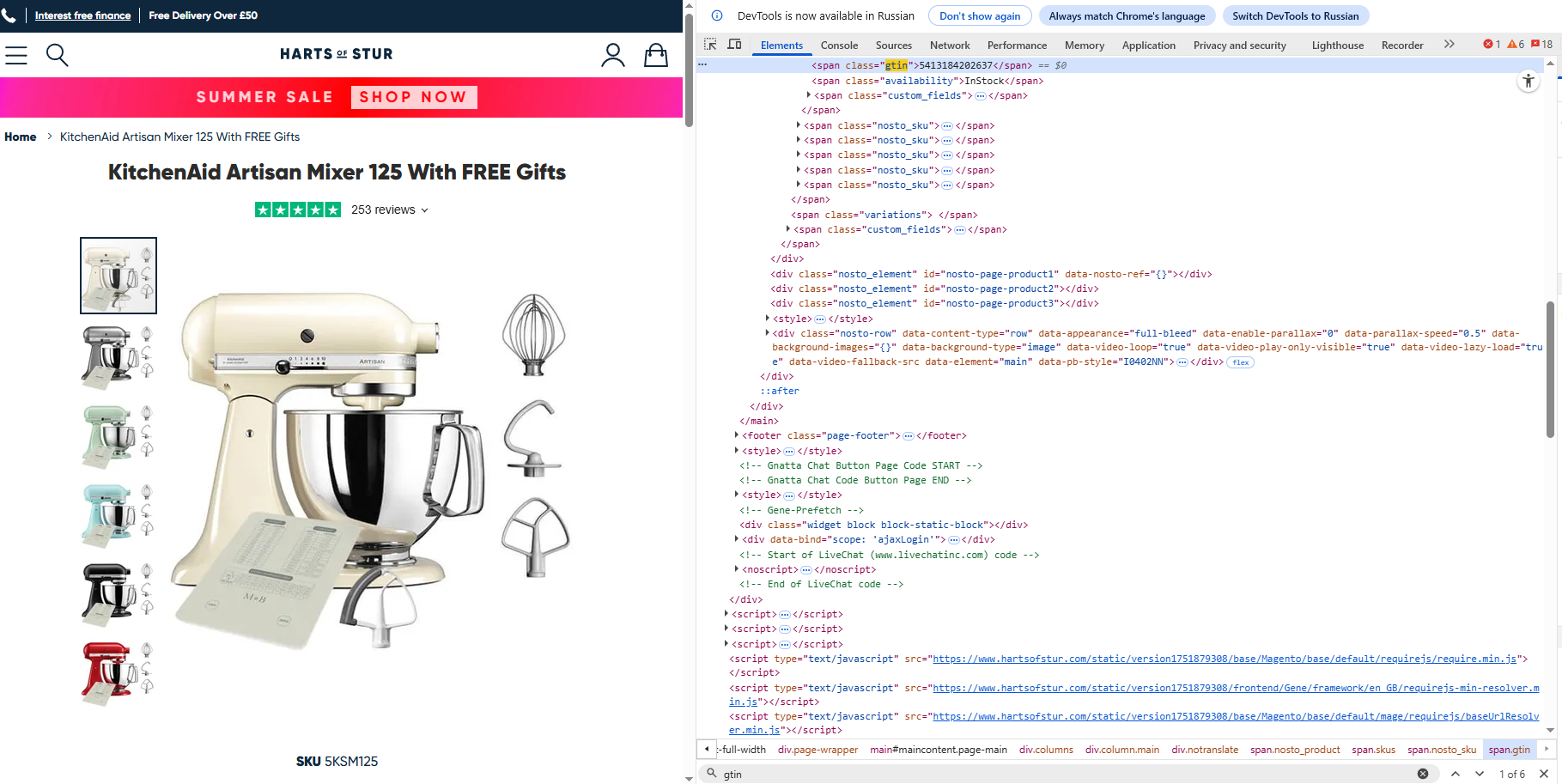
Task: Select the ice blue mixer thumbnail
Action: 119,514
